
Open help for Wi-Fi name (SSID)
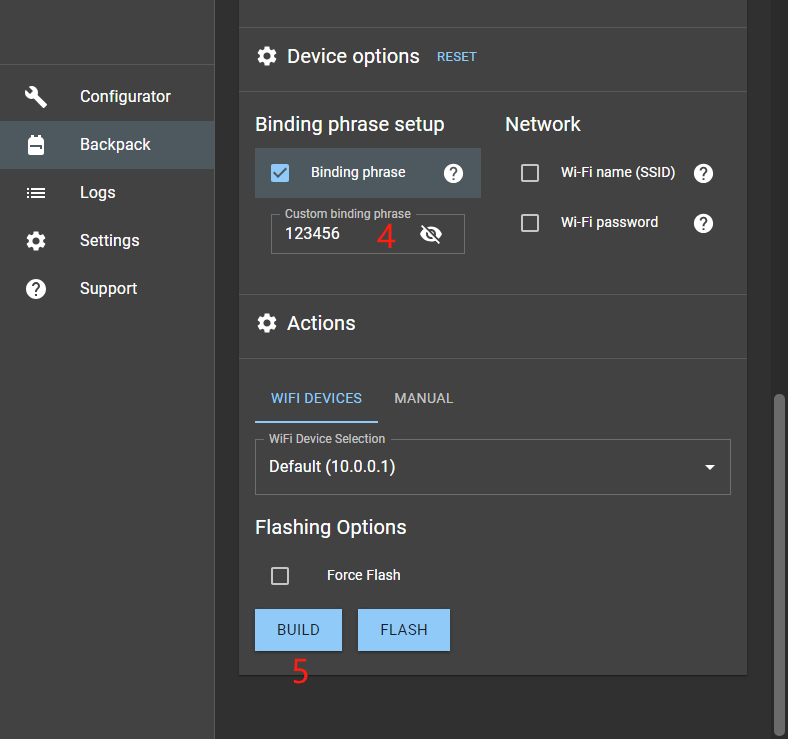click(703, 173)
